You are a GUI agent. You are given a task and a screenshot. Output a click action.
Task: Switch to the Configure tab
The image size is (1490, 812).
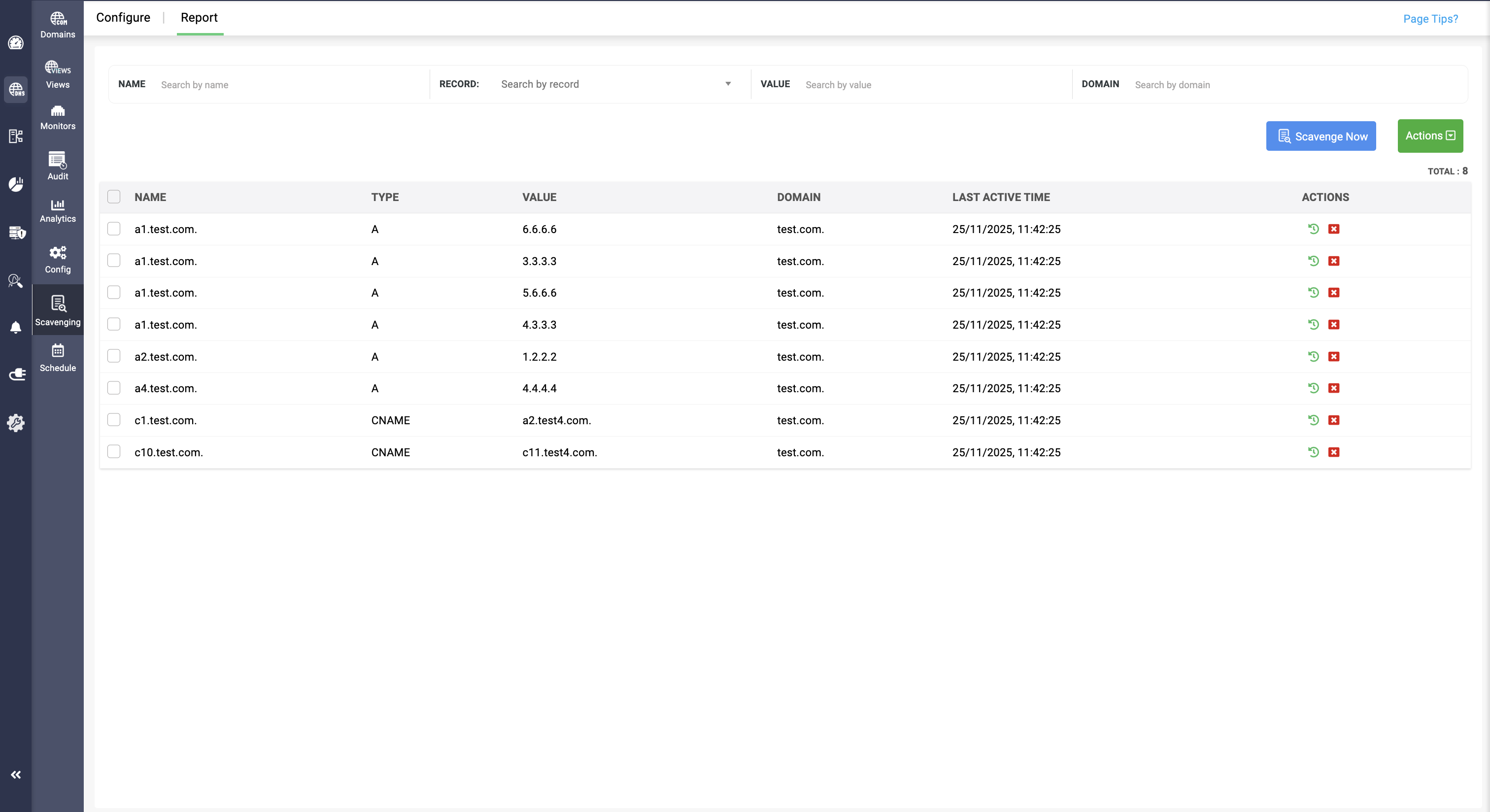pyautogui.click(x=123, y=17)
